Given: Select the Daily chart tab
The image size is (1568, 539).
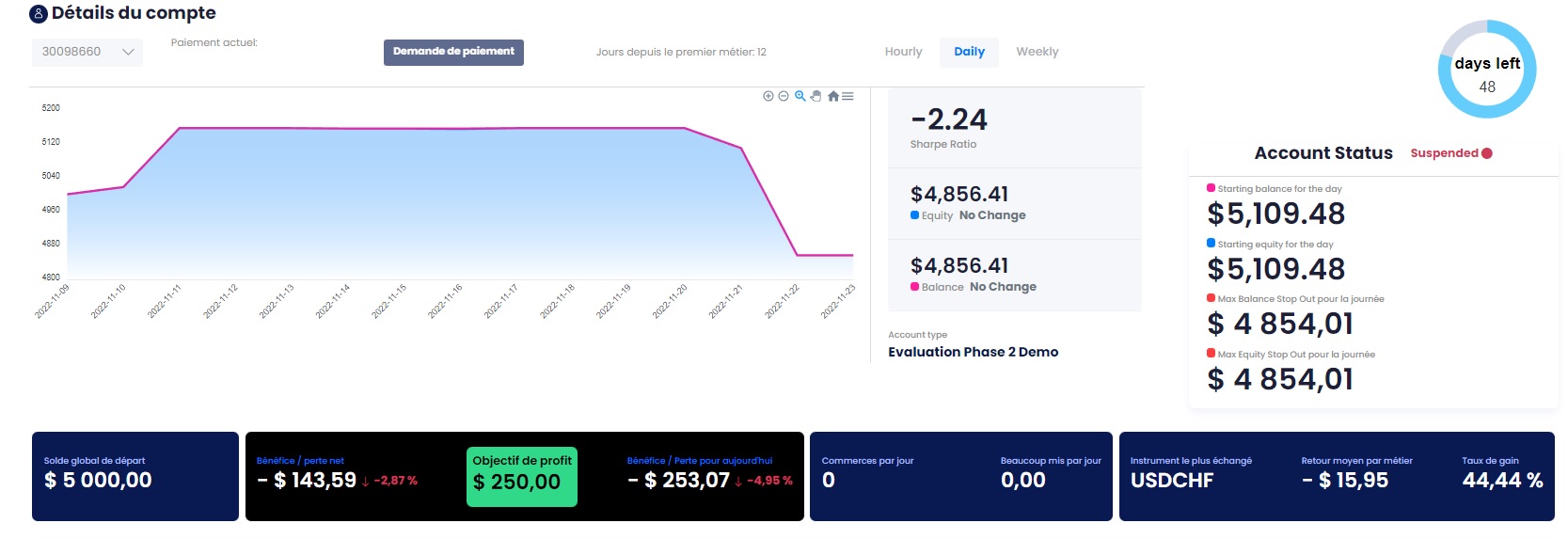Looking at the screenshot, I should pos(969,52).
